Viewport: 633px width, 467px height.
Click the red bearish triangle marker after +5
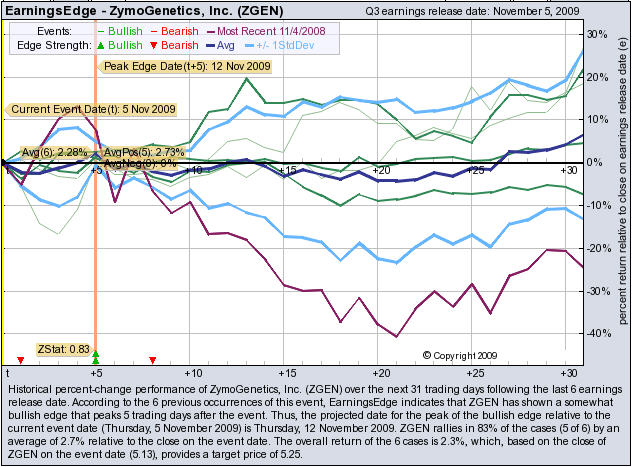click(x=152, y=360)
